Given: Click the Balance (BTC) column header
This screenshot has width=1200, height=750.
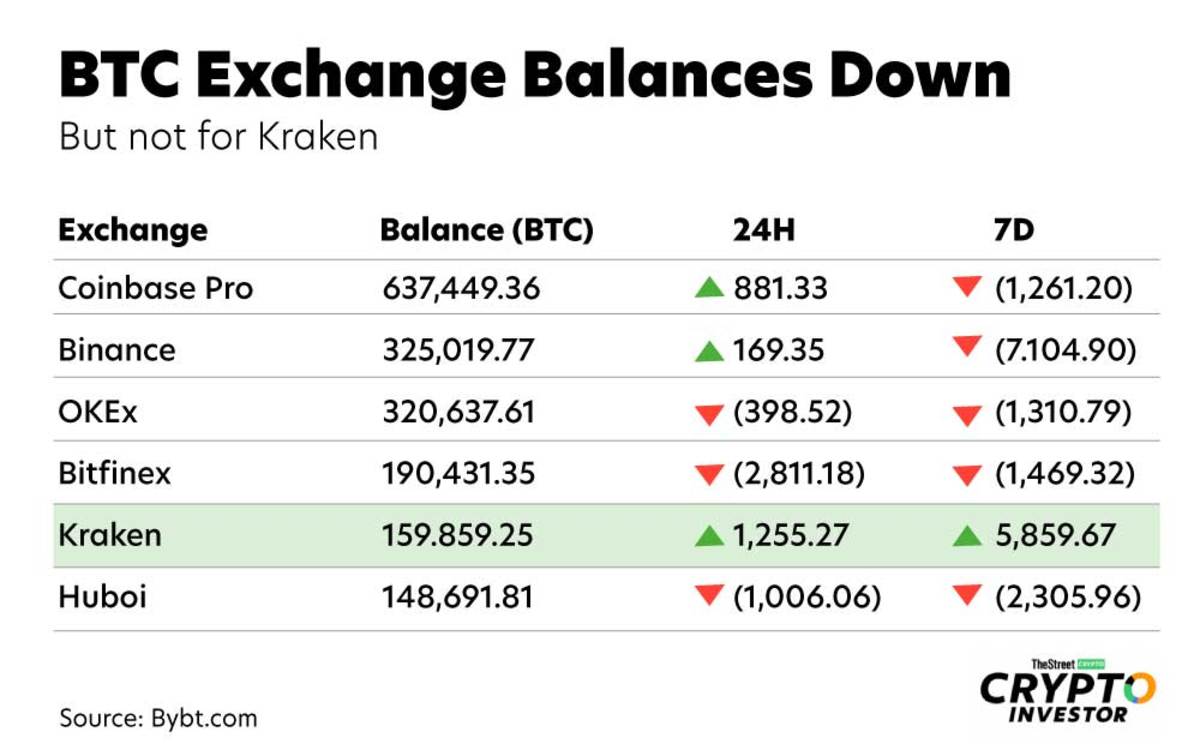Looking at the screenshot, I should (487, 230).
